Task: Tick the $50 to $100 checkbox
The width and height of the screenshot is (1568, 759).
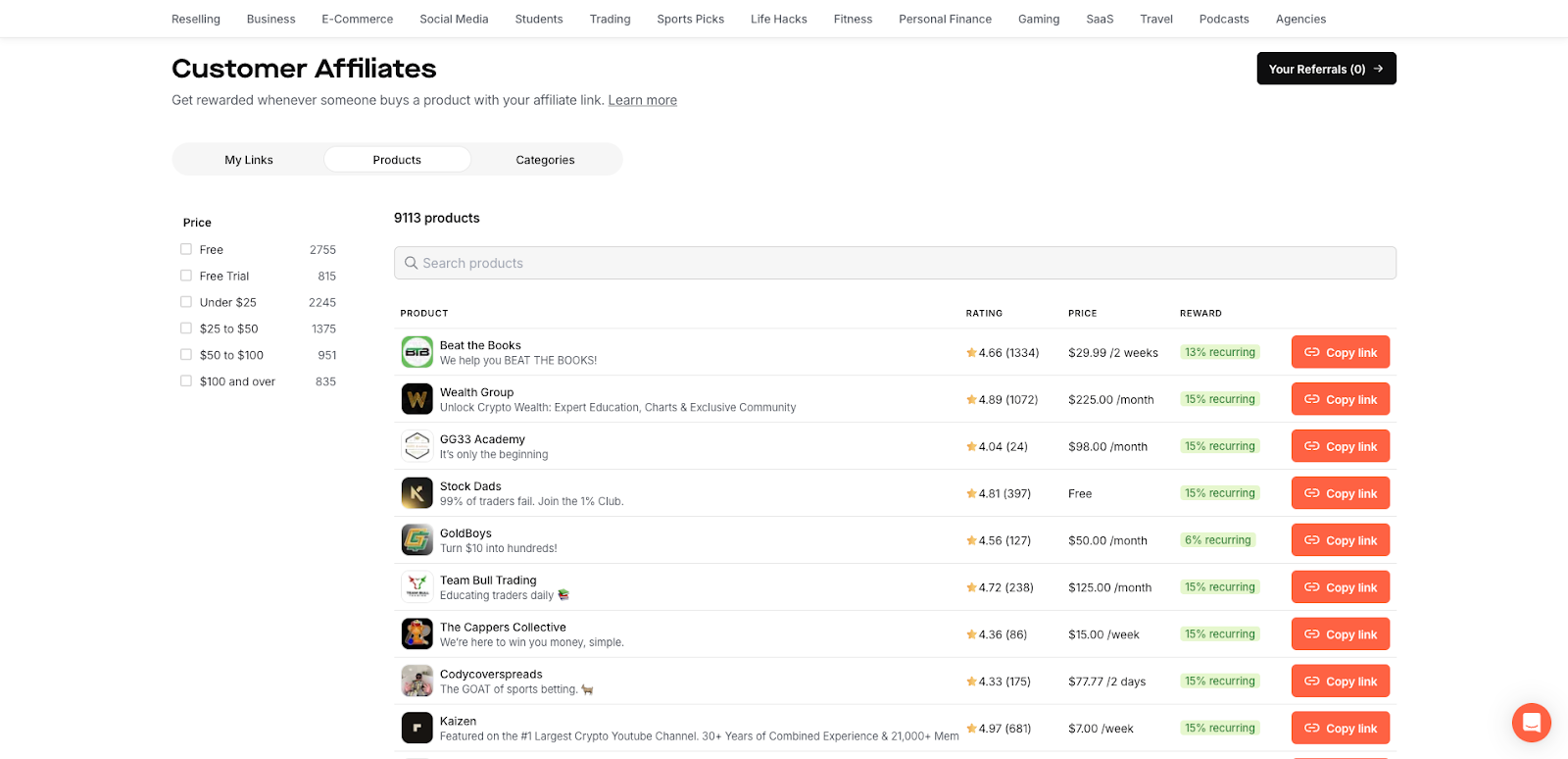Action: (186, 355)
